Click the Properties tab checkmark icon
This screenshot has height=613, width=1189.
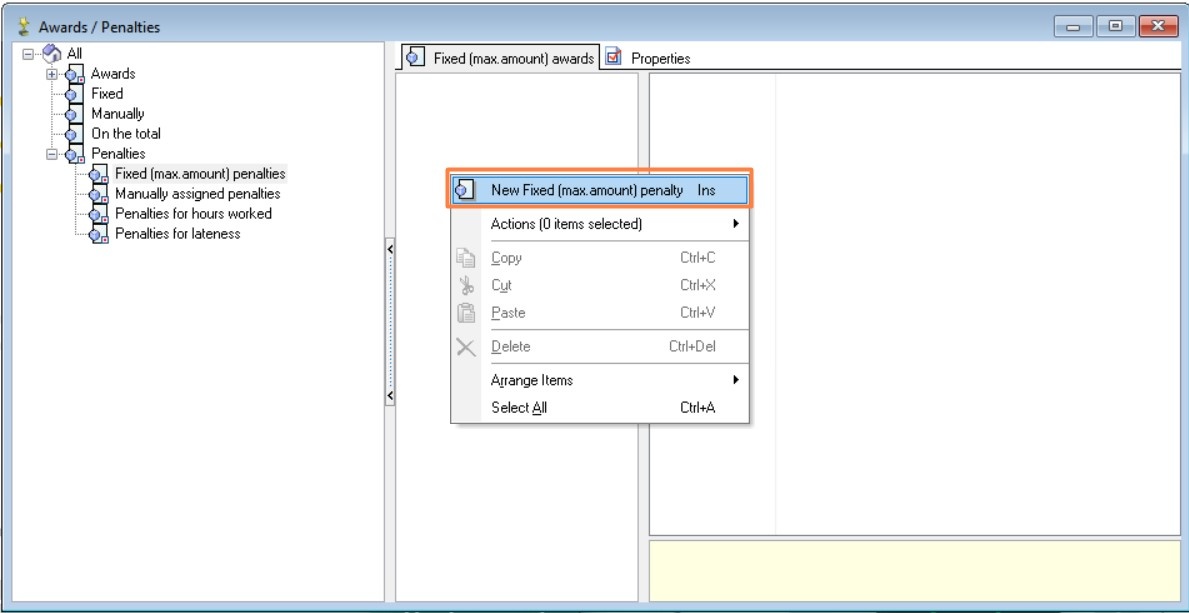click(613, 57)
